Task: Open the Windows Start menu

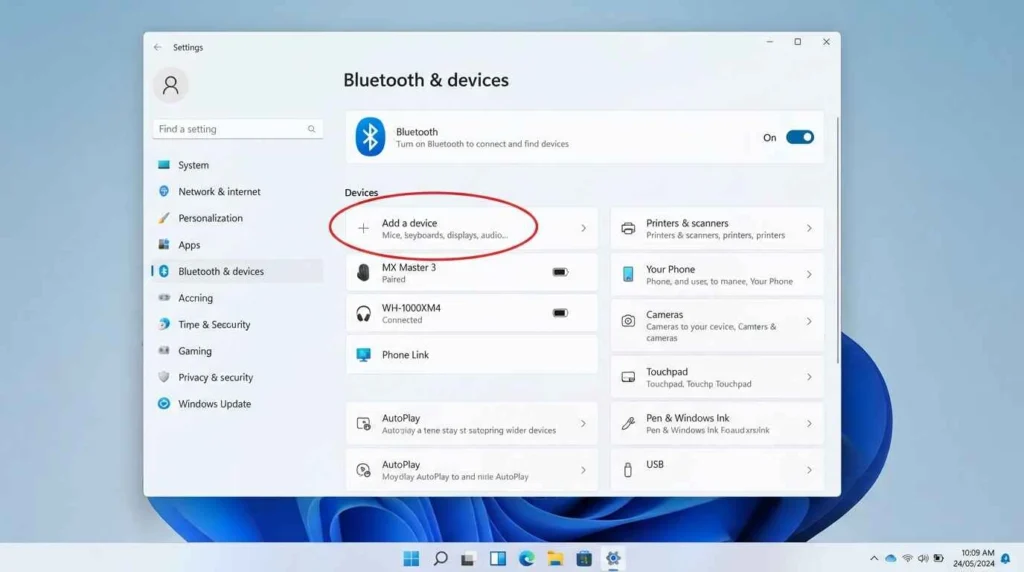Action: click(x=411, y=558)
